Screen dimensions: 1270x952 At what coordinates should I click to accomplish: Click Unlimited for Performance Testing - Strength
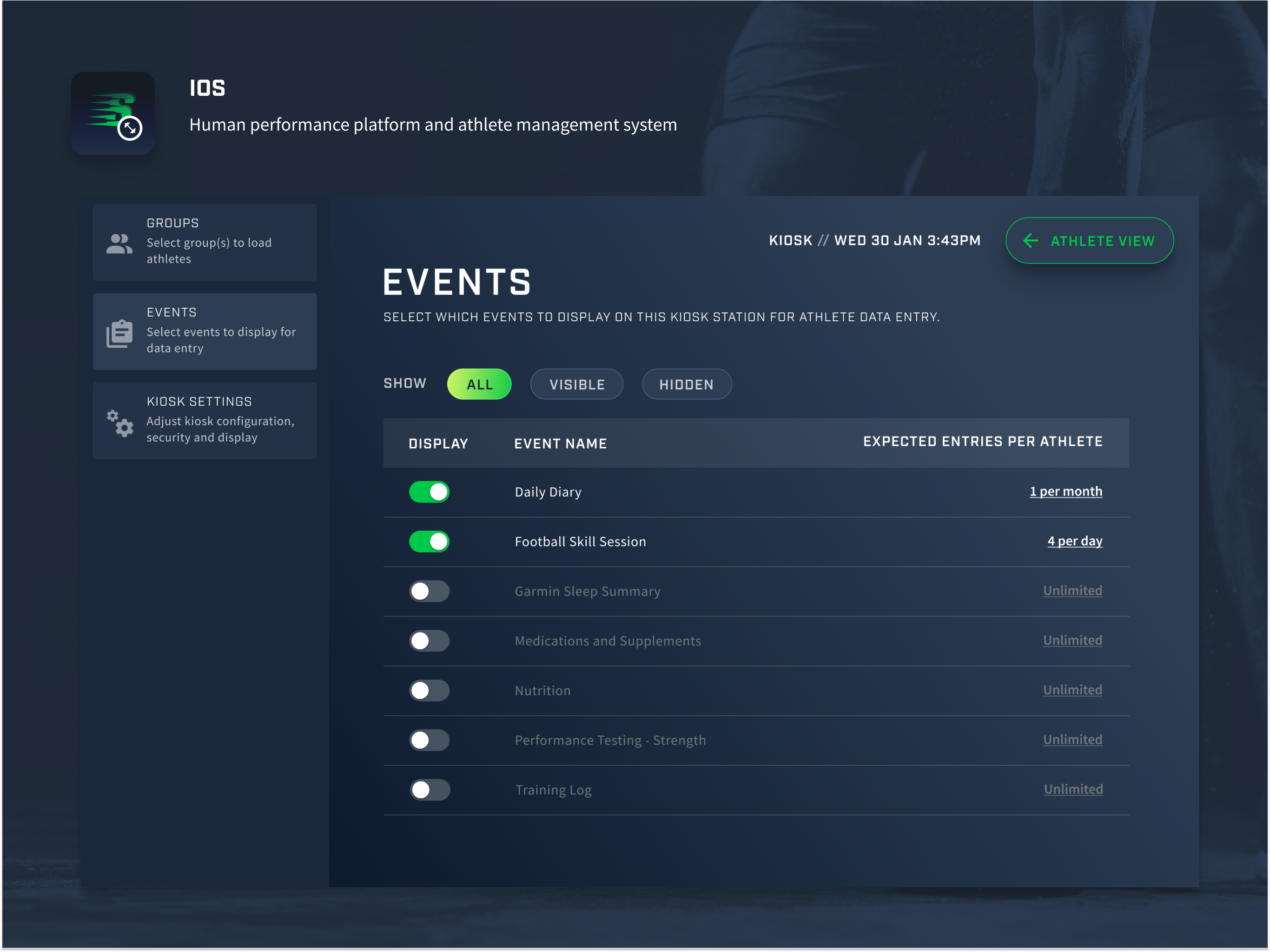[1072, 740]
